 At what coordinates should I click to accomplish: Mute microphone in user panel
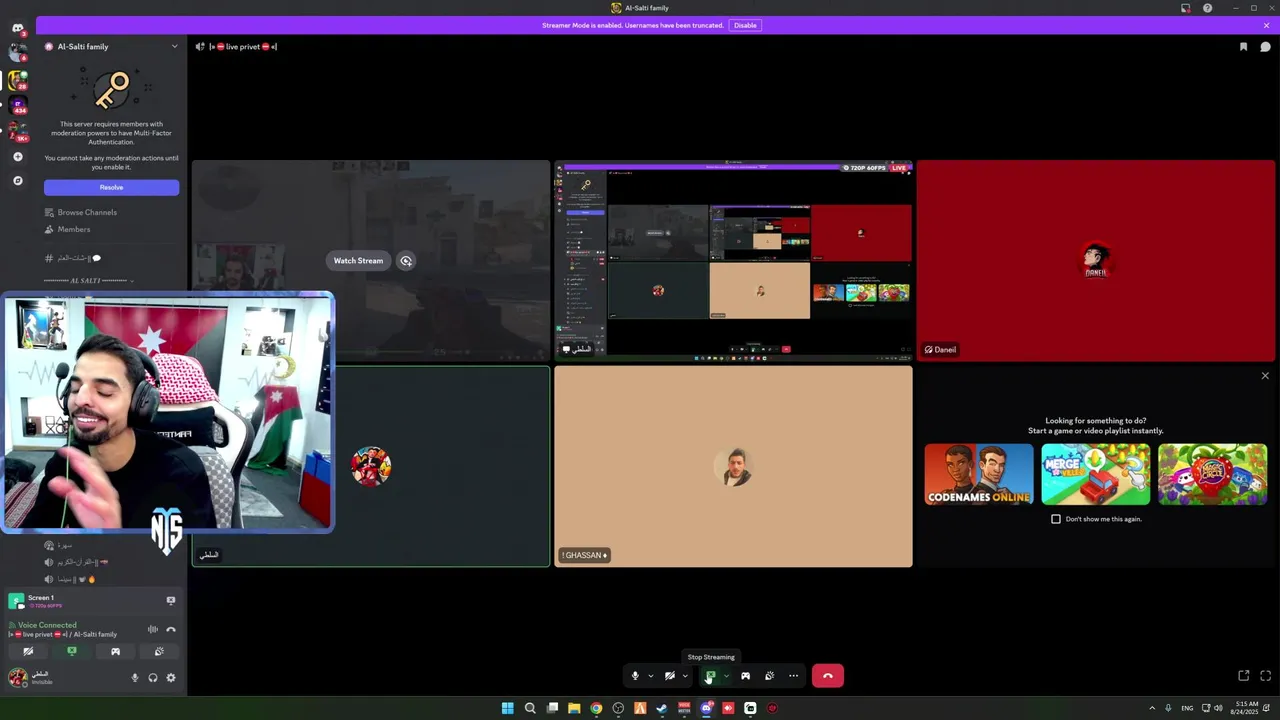pyautogui.click(x=134, y=678)
